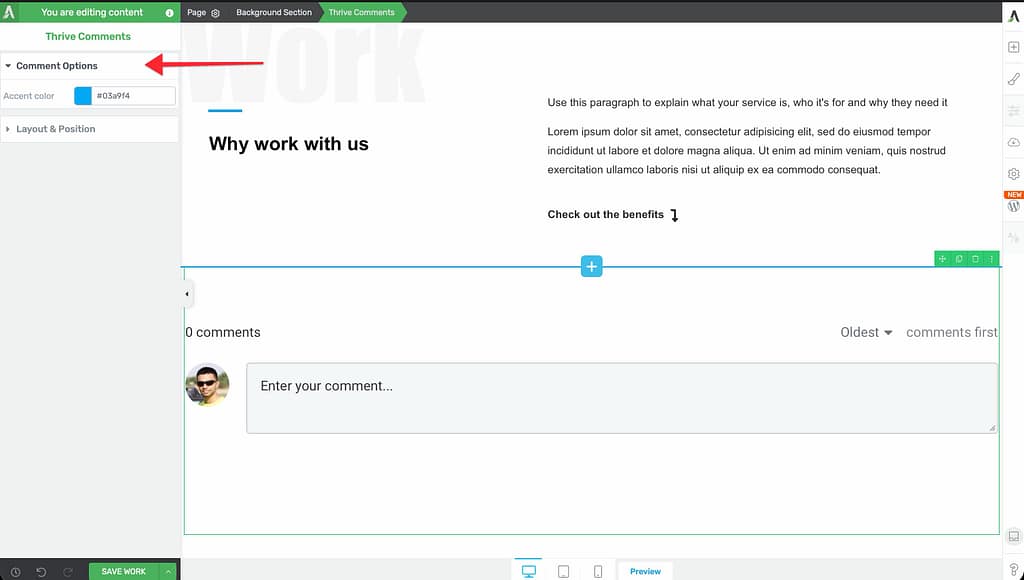This screenshot has width=1024, height=580.
Task: Select Background Section breadcrumb
Action: (274, 13)
